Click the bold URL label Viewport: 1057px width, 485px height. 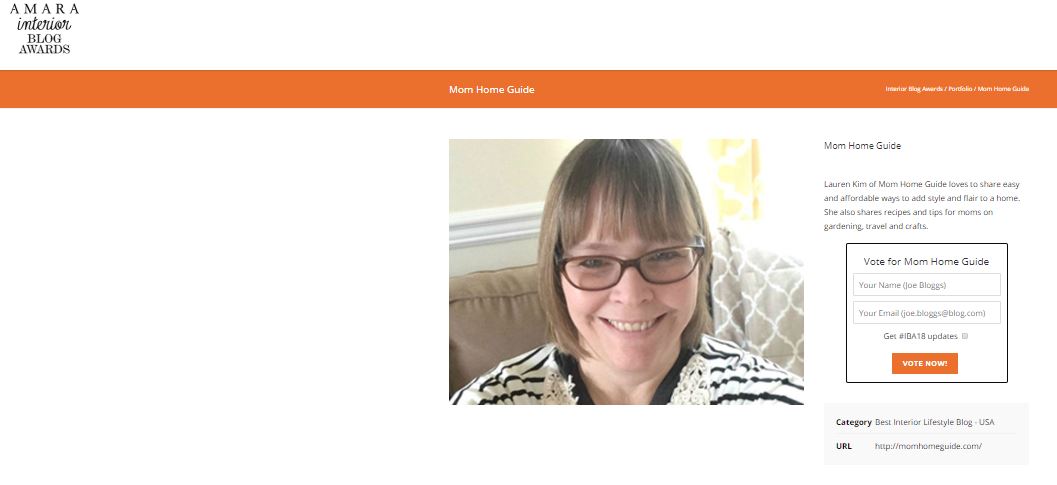[x=843, y=446]
